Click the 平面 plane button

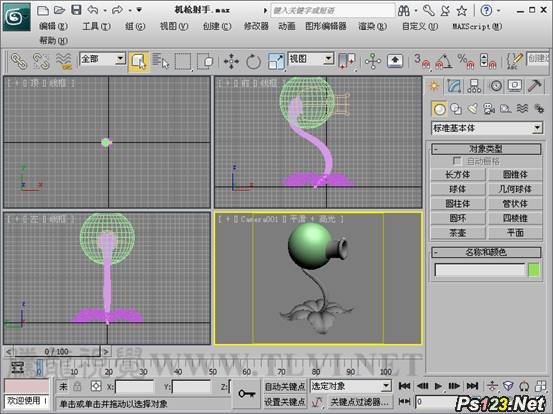tap(515, 233)
